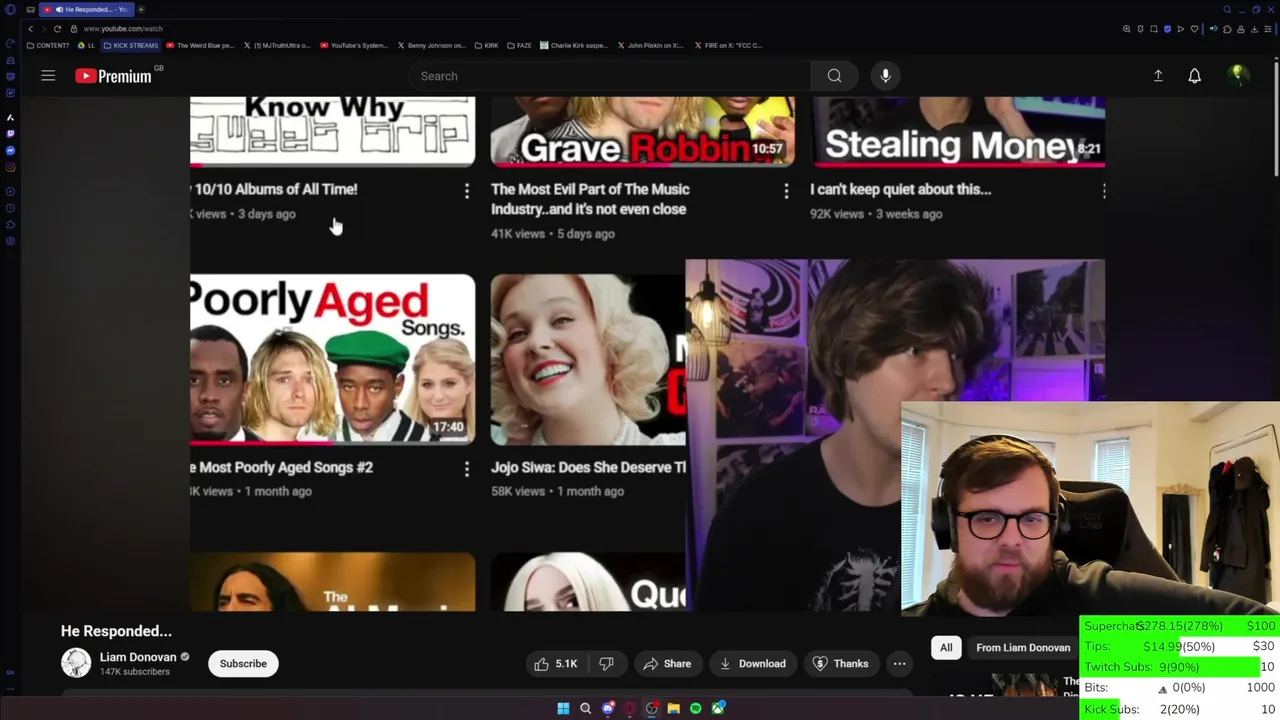The height and width of the screenshot is (720, 1280).
Task: Open options for '10/10 Albums of All Time!' video
Action: 466,190
